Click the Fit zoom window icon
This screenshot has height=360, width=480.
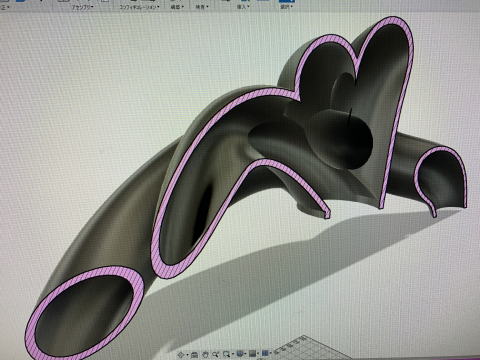226,354
